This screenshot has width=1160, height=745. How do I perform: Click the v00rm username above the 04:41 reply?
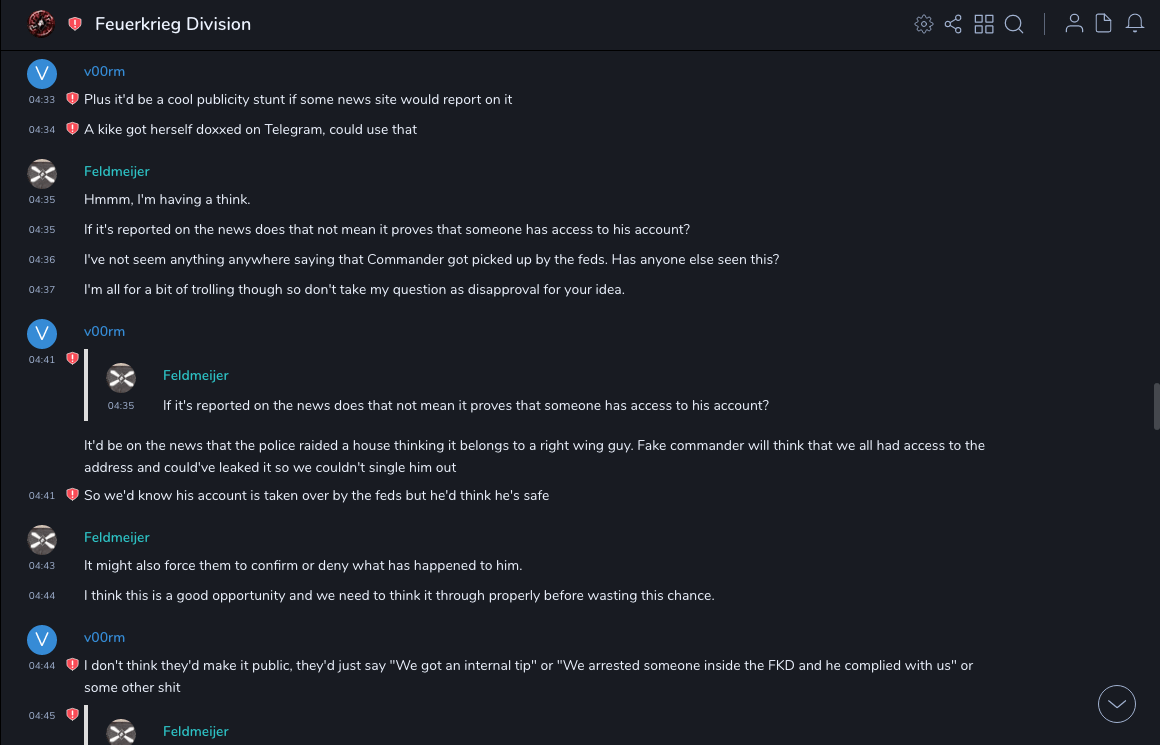pyautogui.click(x=104, y=331)
